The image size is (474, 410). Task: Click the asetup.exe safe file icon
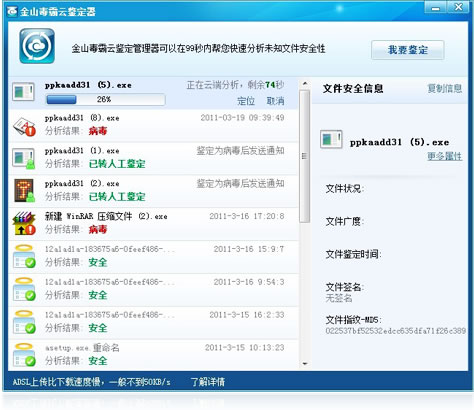24,355
